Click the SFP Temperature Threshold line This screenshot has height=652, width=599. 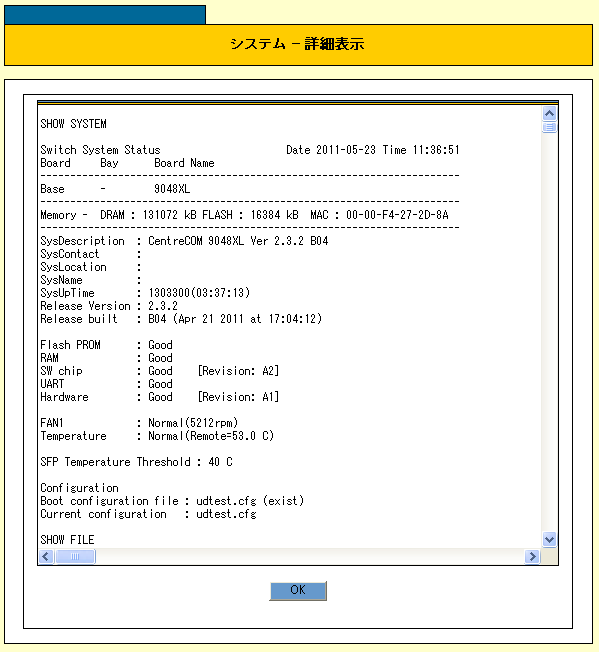coord(136,462)
